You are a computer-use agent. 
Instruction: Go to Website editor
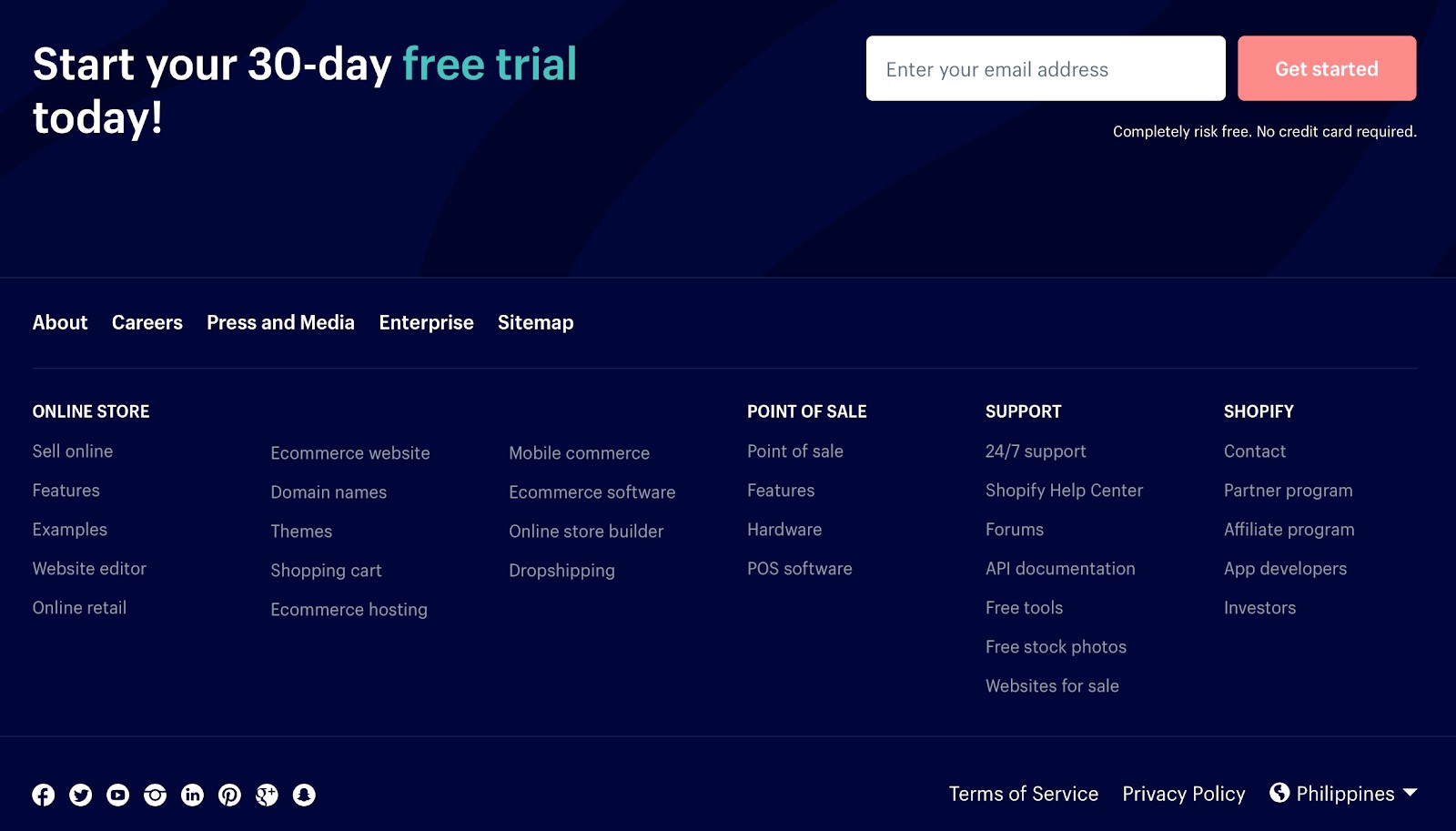click(x=89, y=569)
